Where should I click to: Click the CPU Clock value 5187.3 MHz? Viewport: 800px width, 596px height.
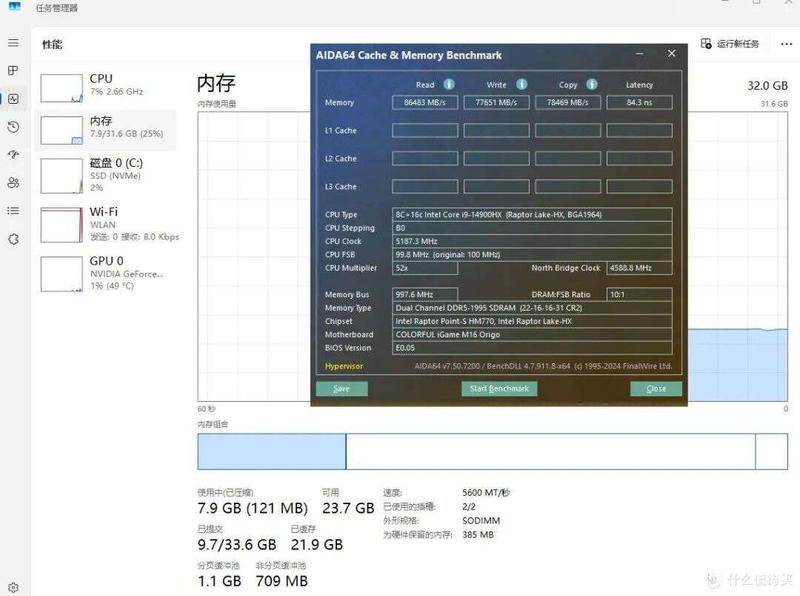pos(532,241)
